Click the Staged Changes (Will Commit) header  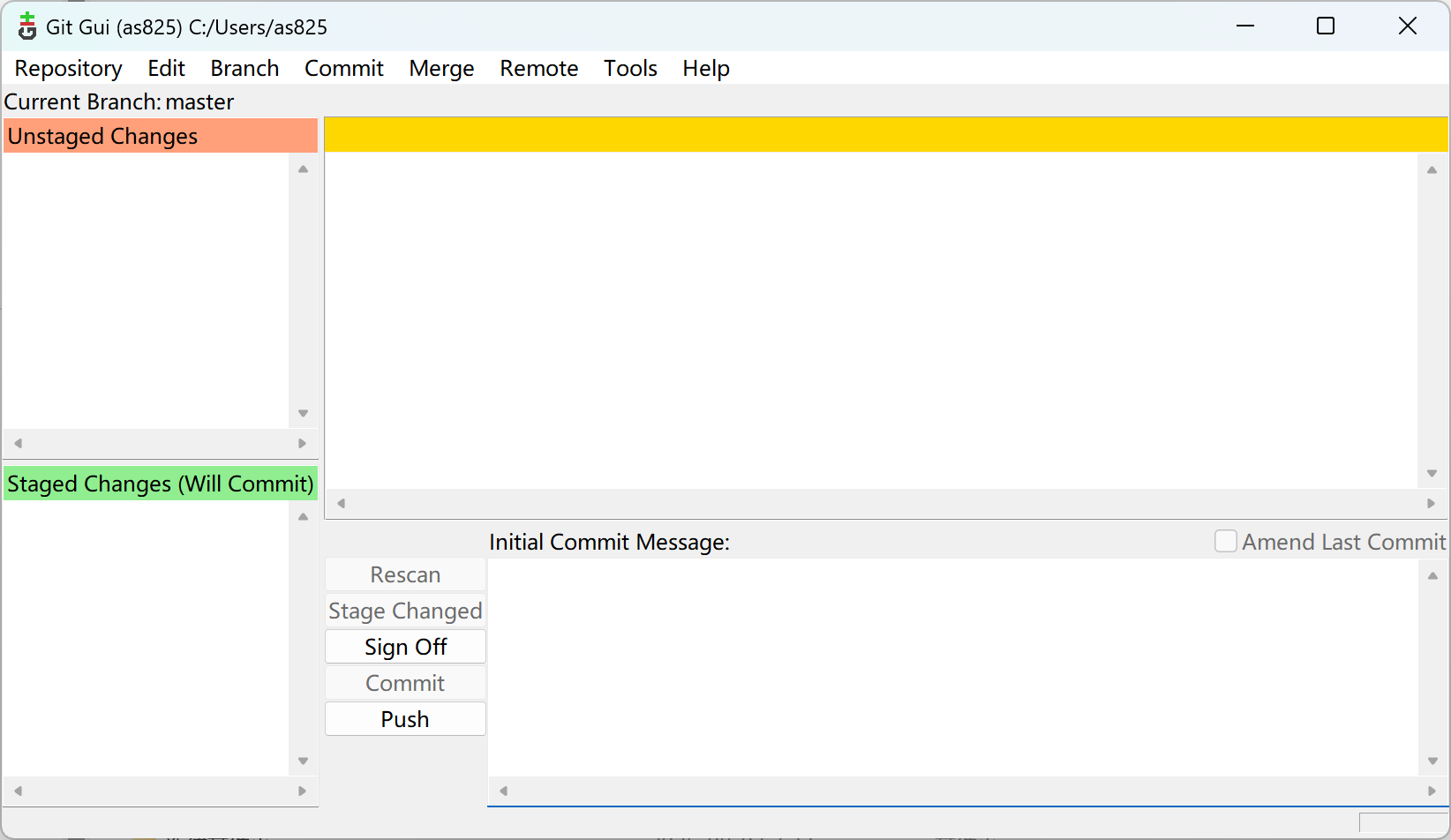coord(161,484)
